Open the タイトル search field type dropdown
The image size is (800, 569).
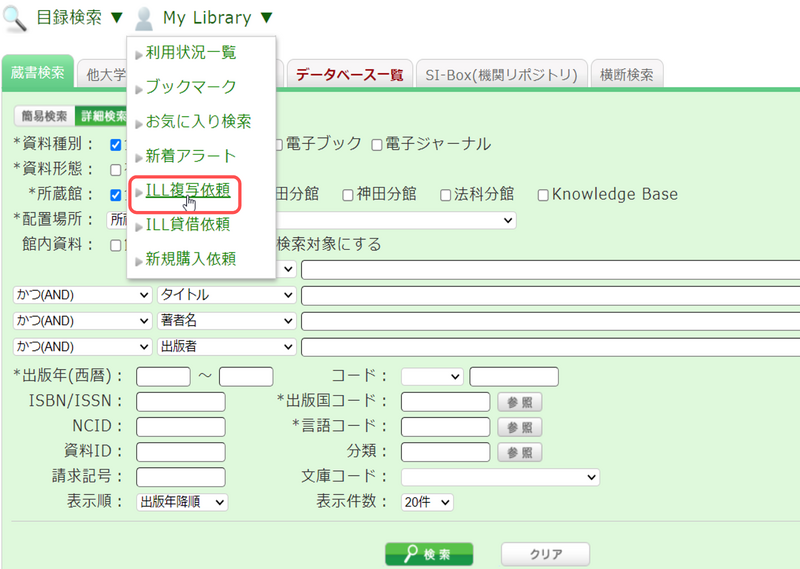227,296
